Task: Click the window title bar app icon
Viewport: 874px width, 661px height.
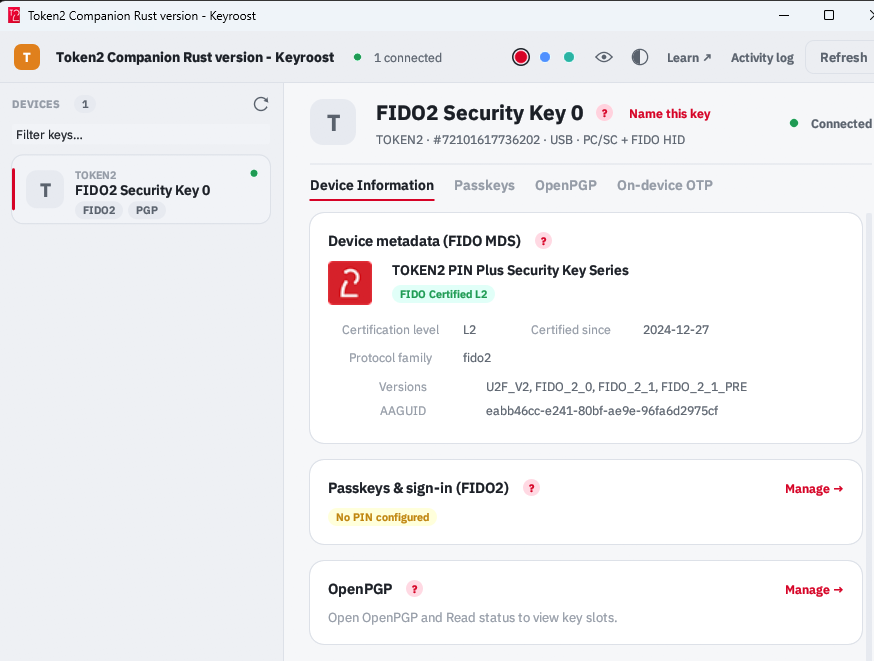Action: 14,15
